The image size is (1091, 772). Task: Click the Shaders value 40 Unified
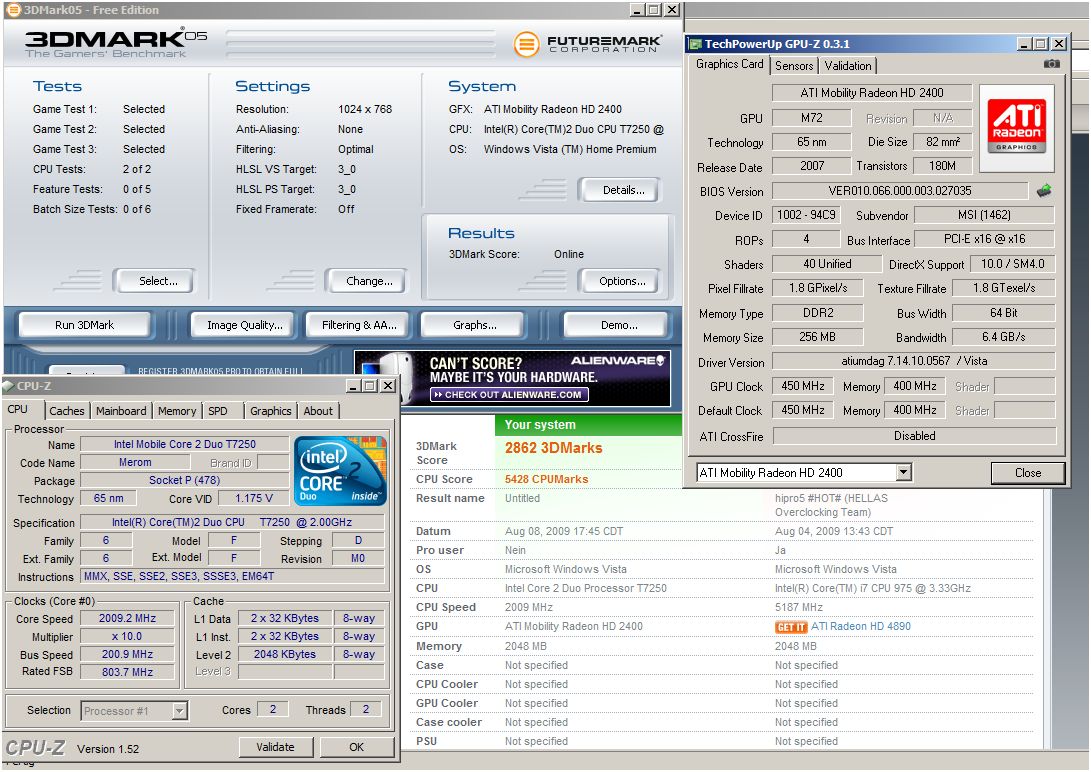coord(827,264)
